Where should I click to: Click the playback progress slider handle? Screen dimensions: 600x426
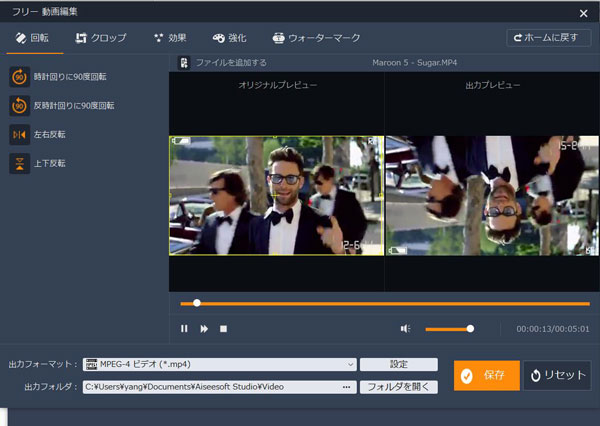click(x=197, y=303)
